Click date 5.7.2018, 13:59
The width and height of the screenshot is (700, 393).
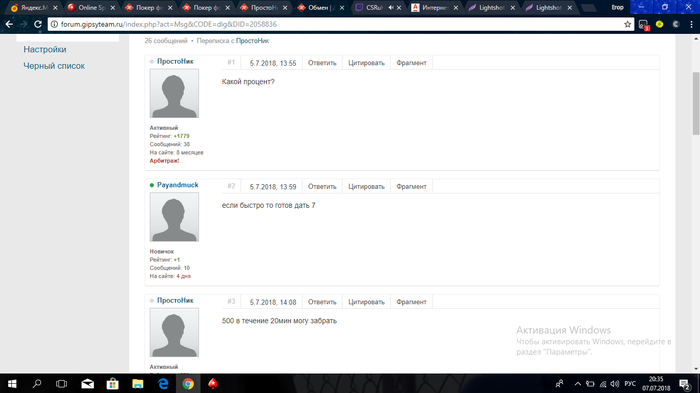point(273,187)
